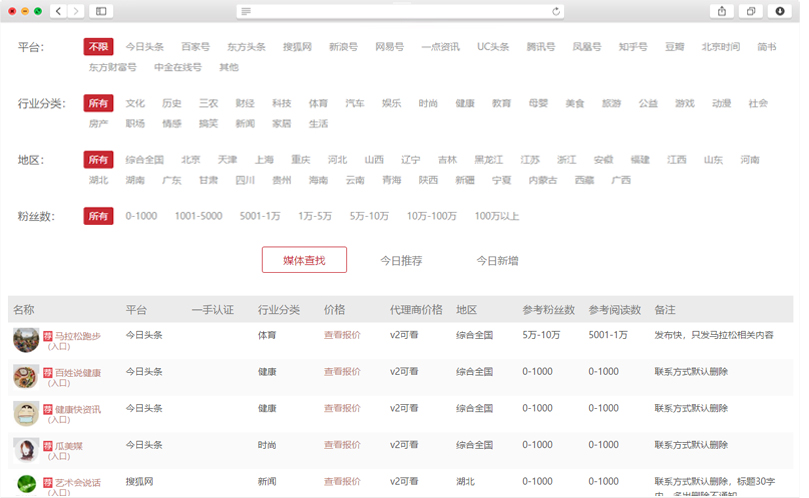Select 不限 platform option
The image size is (809, 498).
point(98,47)
